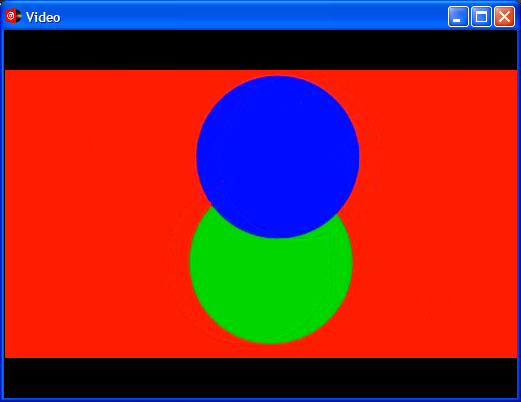The image size is (521, 402).
Task: Click the top-left corner of the title bar
Action: [x=2, y=3]
